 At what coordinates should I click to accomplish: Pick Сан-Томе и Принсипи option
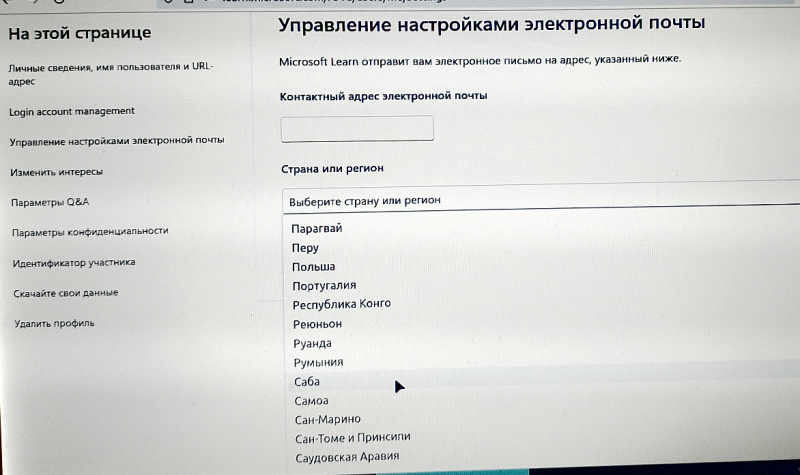pos(353,438)
